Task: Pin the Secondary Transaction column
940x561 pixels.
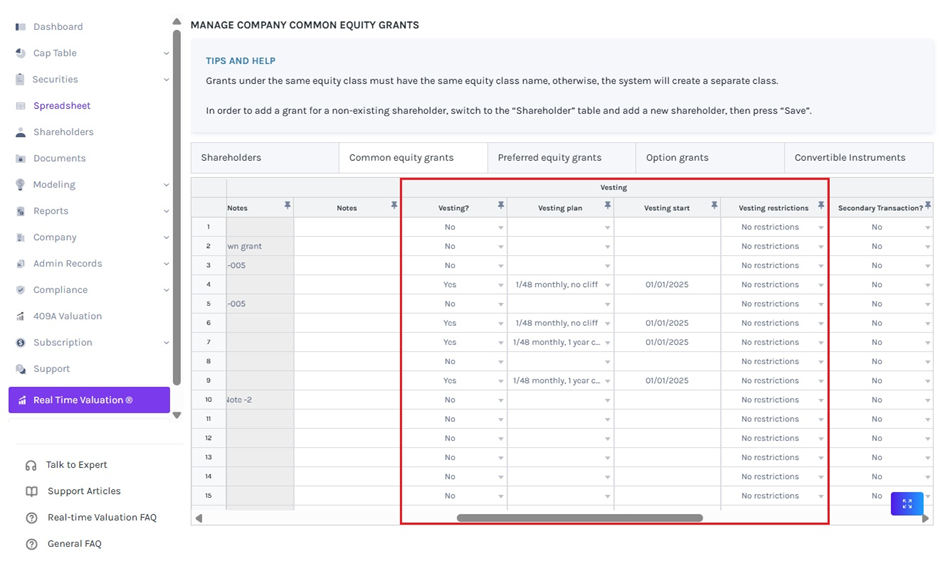Action: click(x=928, y=206)
